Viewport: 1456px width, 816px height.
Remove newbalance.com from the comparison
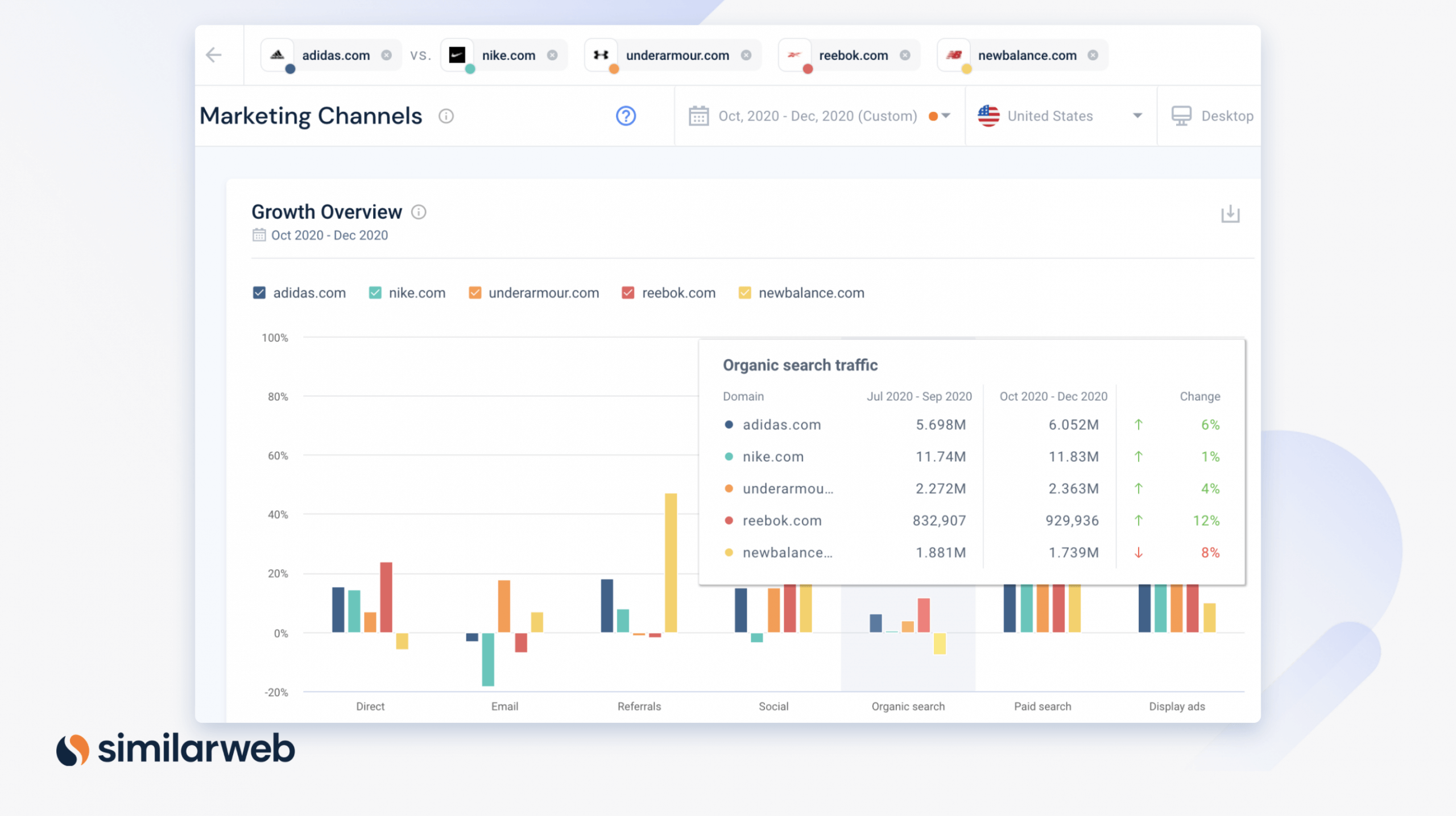[x=1092, y=55]
